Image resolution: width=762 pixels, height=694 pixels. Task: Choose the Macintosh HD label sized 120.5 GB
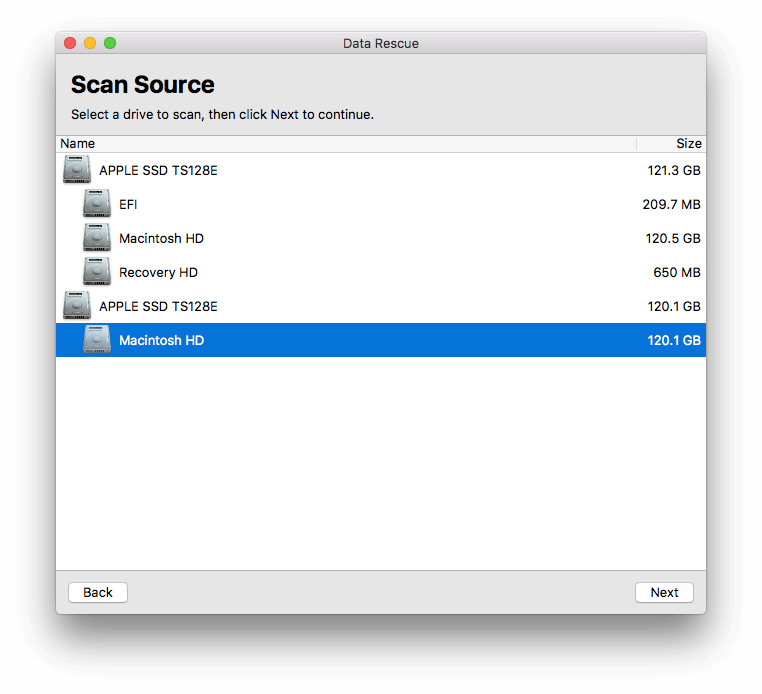coord(161,239)
